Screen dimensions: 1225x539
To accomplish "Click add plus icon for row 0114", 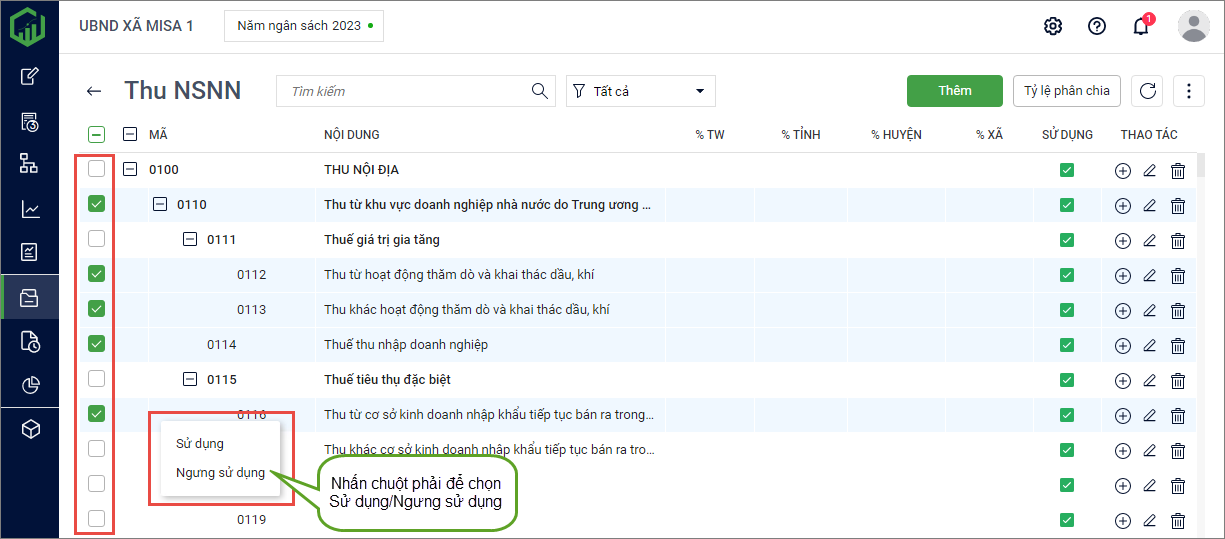I will 1122,345.
